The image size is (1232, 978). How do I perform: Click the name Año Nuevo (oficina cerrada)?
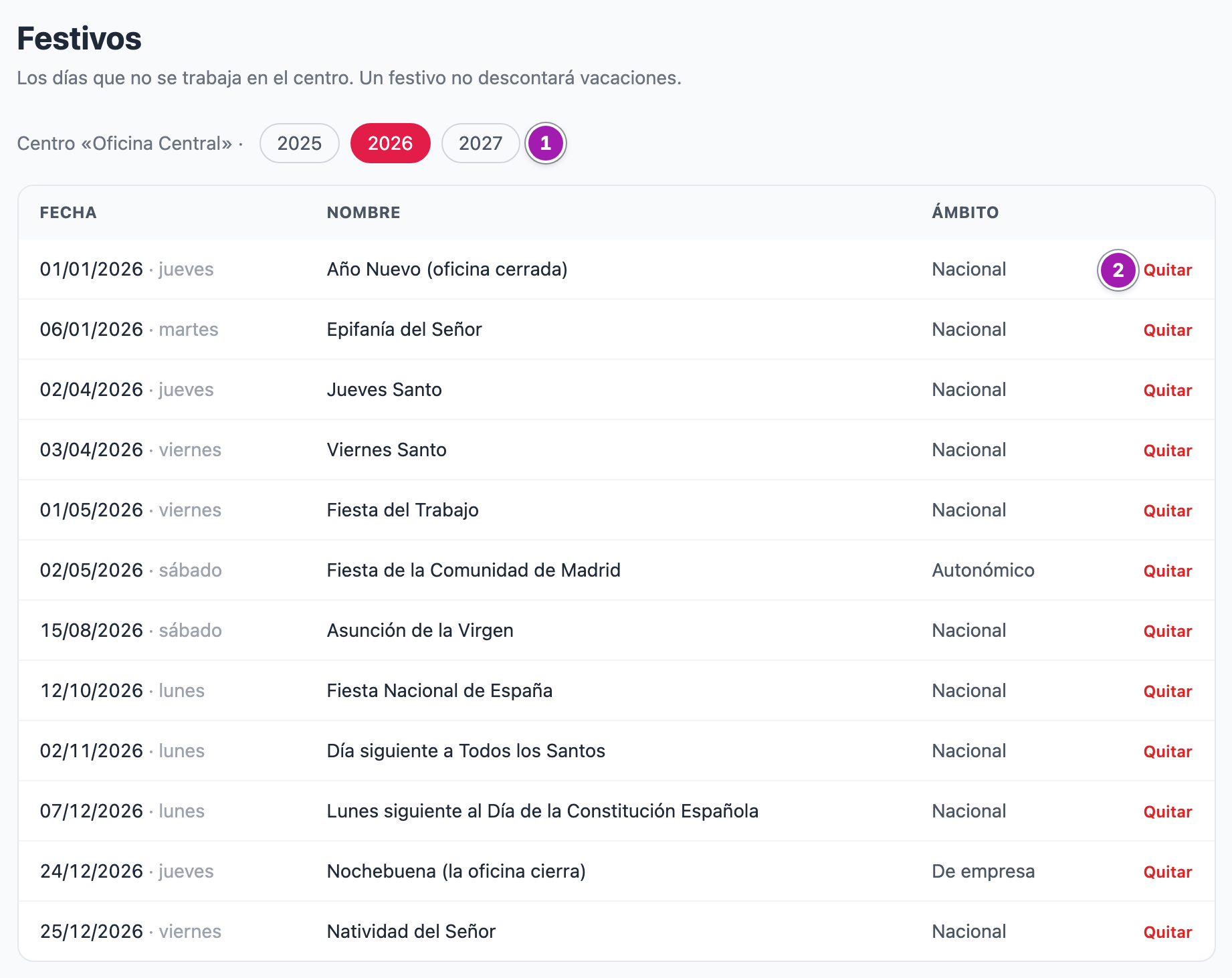tap(447, 269)
